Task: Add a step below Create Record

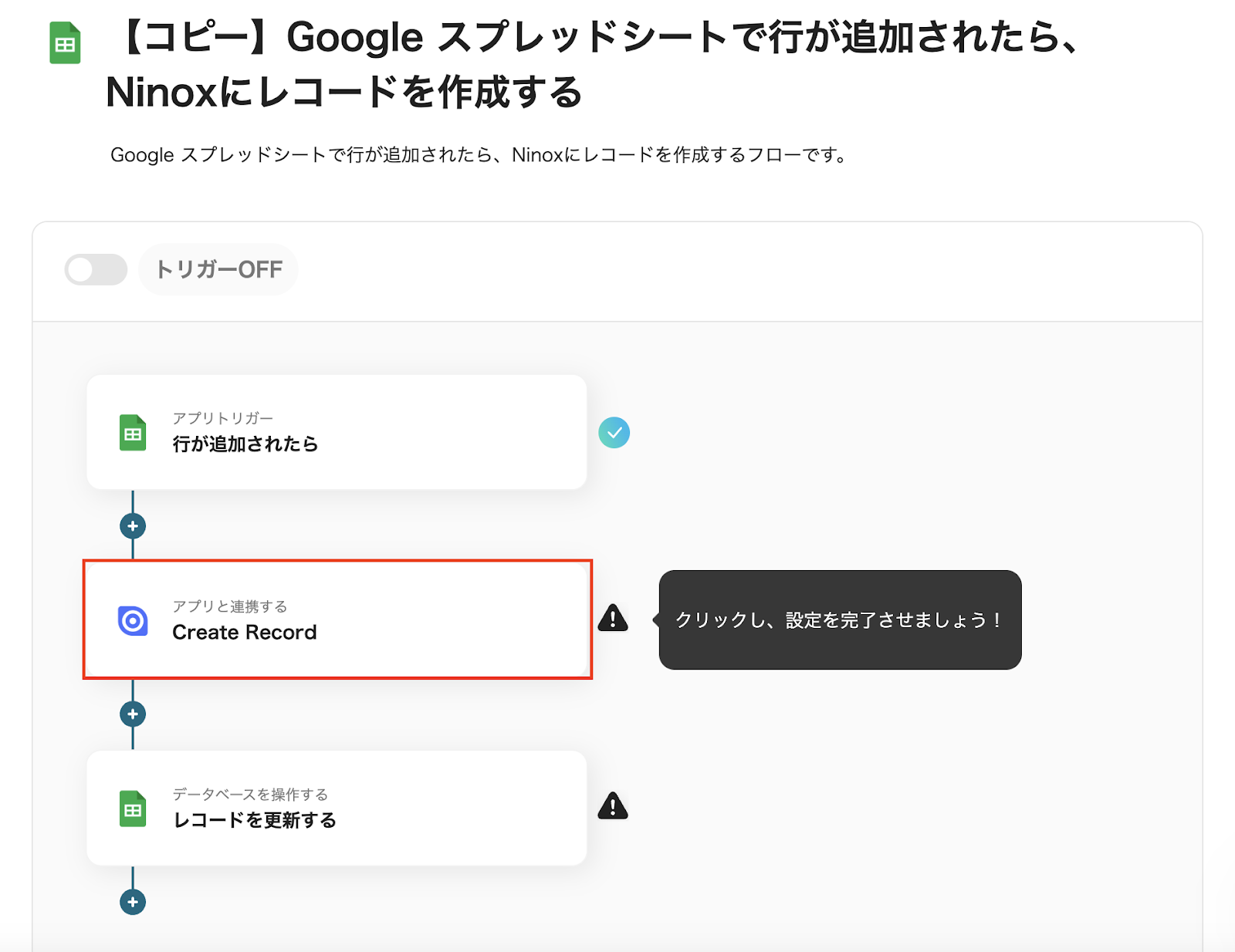Action: (133, 714)
